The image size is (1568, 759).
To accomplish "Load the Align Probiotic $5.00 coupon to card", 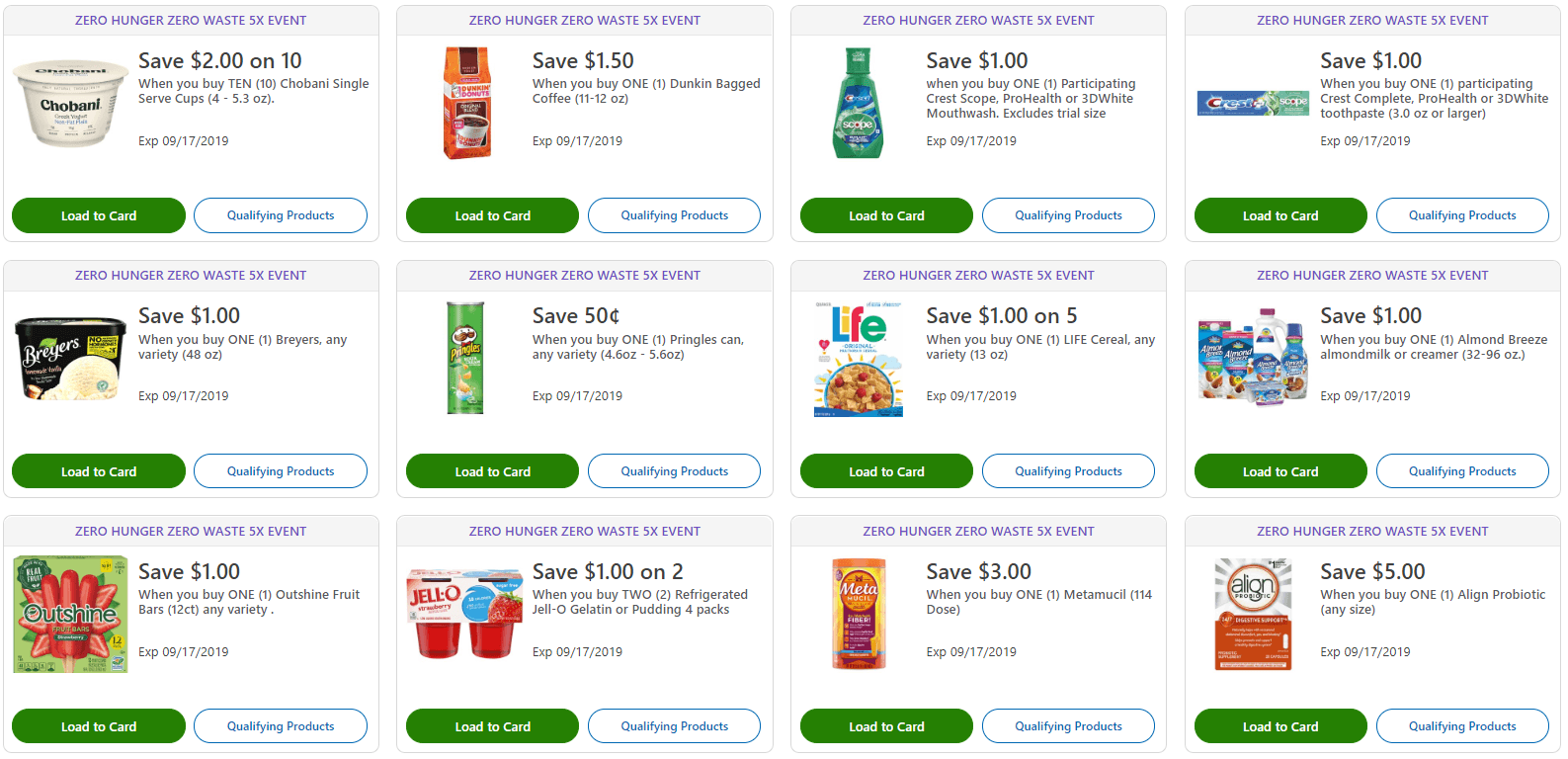I will (x=1280, y=726).
